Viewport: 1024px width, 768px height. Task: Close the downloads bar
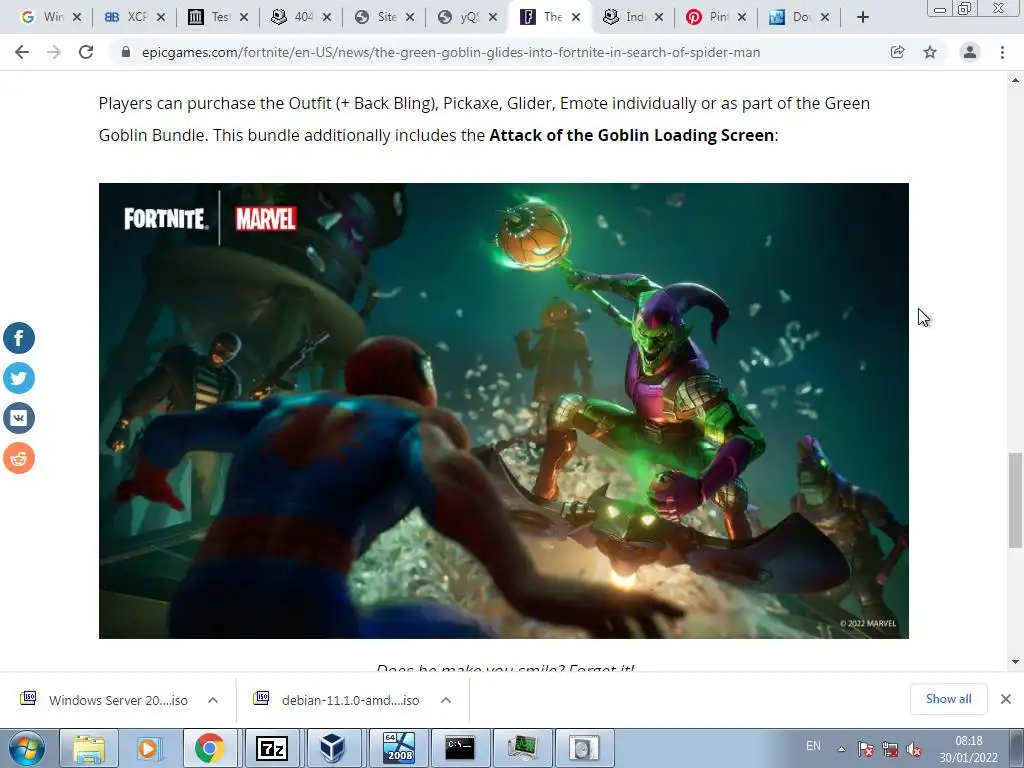coord(1006,699)
